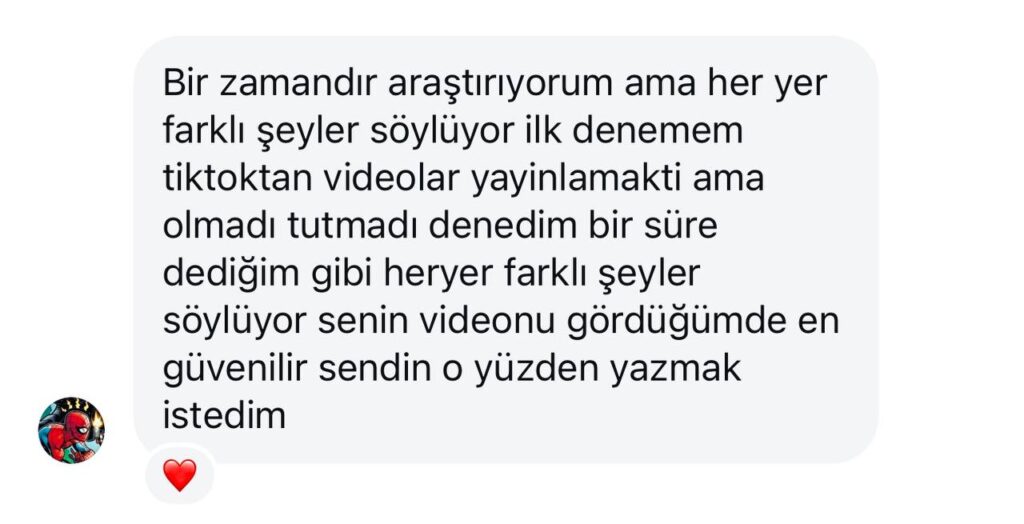The height and width of the screenshot is (524, 1024).
Task: Click the word "güvenilir" in the message
Action: point(234,370)
